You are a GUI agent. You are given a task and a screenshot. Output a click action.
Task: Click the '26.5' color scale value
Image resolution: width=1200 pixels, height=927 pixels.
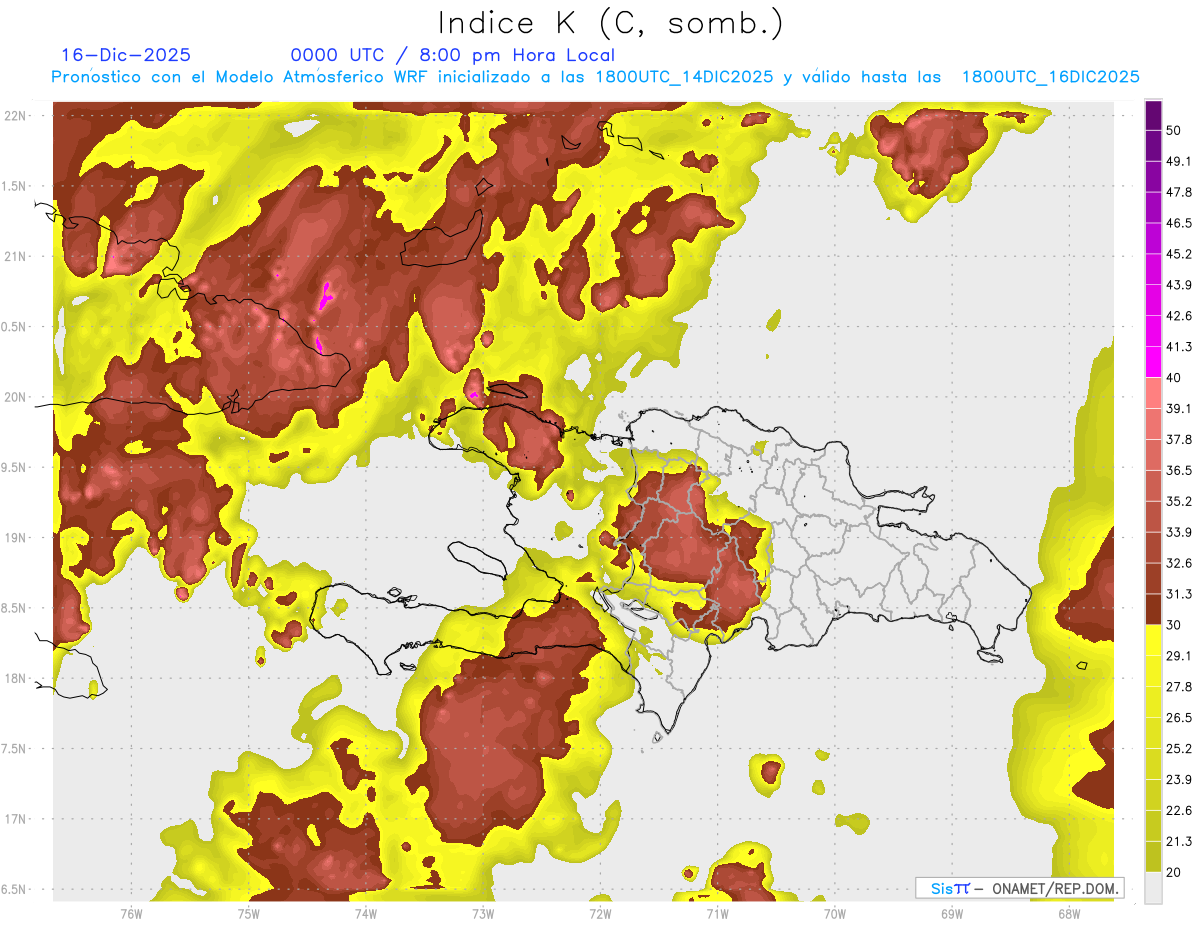pyautogui.click(x=1179, y=717)
